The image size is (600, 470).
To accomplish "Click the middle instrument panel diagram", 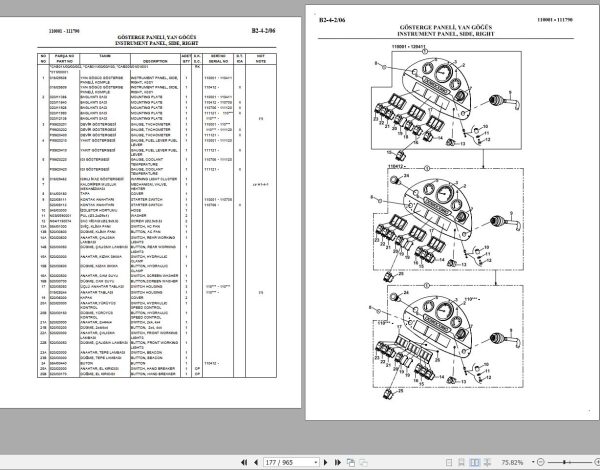I will pyautogui.click(x=448, y=224).
